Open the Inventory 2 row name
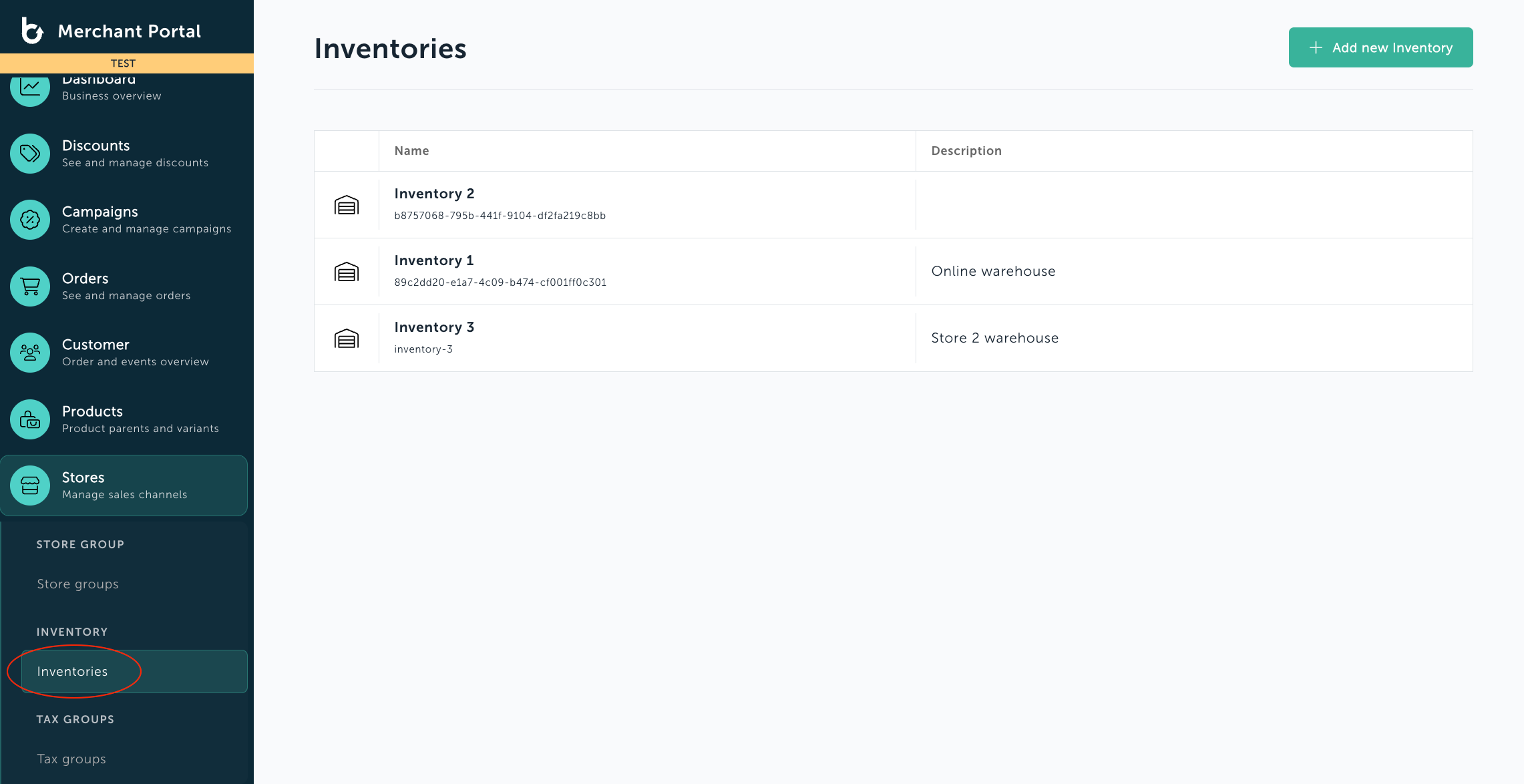 [x=434, y=194]
